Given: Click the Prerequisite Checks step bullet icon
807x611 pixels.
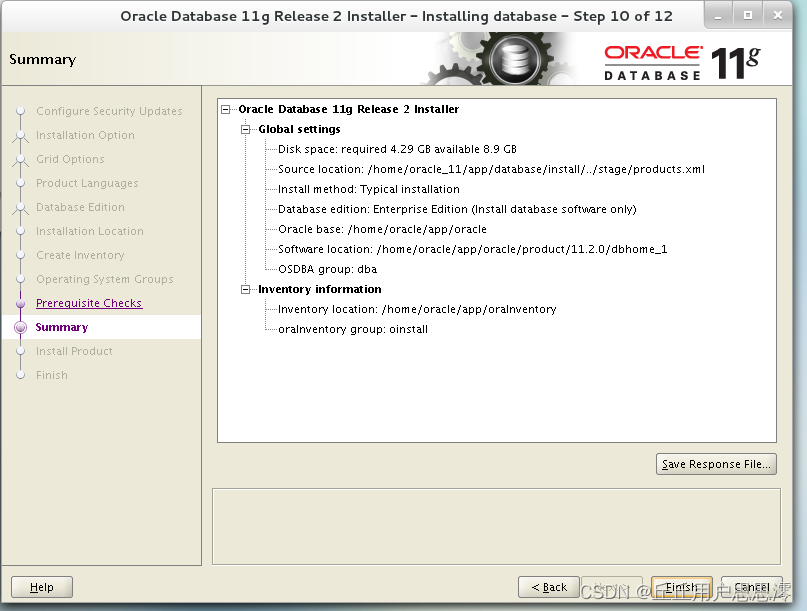Looking at the screenshot, I should (x=21, y=304).
